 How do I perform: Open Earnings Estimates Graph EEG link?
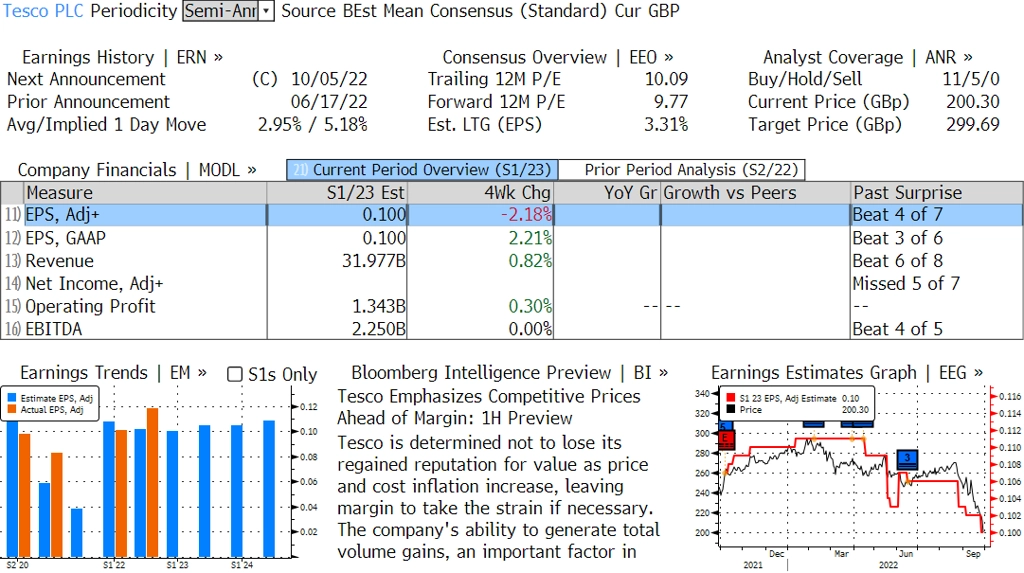[847, 373]
